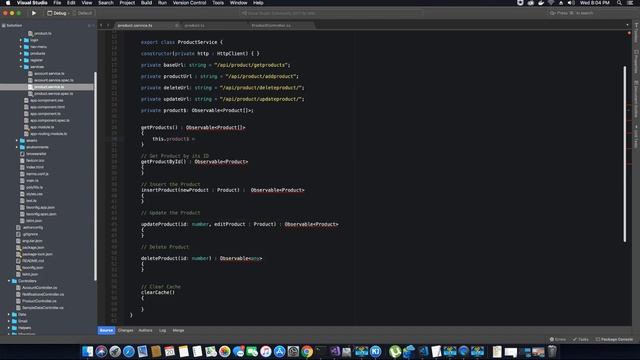640x360 pixels.
Task: Collapse the Controllers folder
Action: tap(9, 281)
